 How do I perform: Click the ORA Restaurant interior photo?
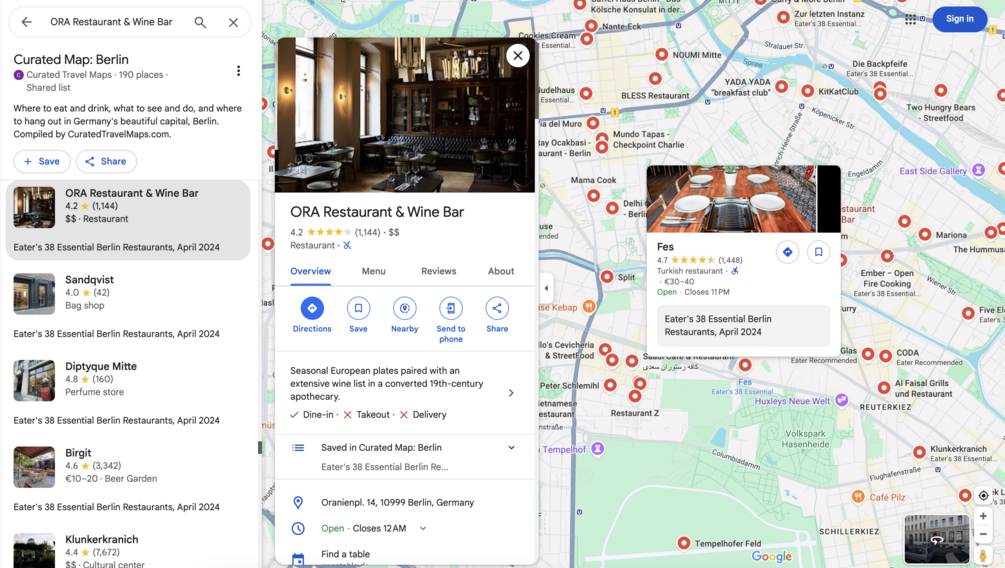click(x=404, y=115)
